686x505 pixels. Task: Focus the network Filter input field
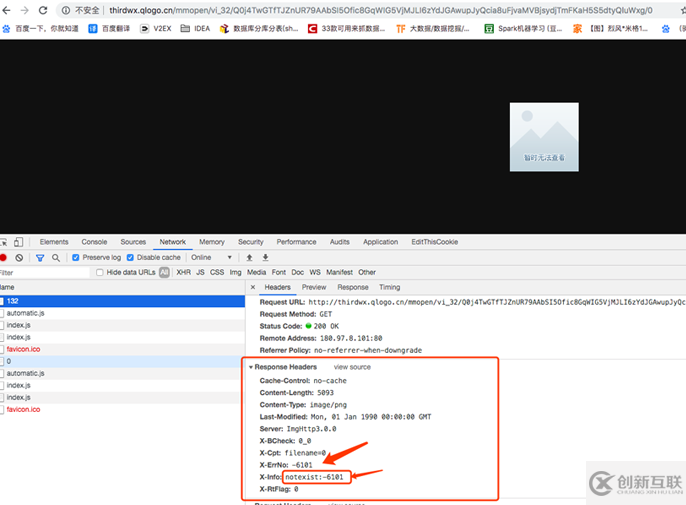coord(44,273)
